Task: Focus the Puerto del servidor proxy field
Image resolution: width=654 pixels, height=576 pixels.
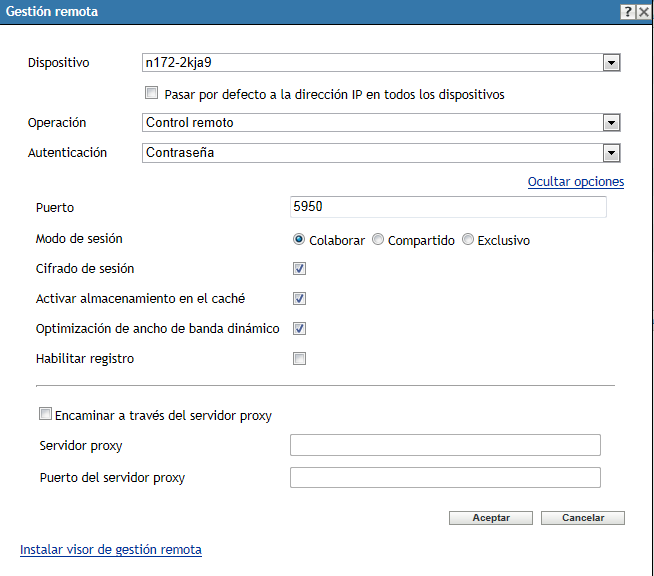Action: click(x=445, y=477)
